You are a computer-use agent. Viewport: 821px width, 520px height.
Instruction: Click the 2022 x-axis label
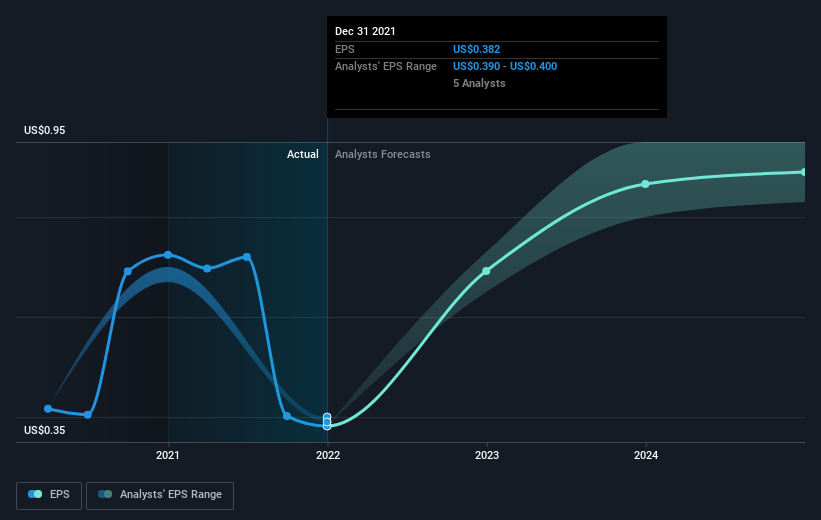pos(328,455)
